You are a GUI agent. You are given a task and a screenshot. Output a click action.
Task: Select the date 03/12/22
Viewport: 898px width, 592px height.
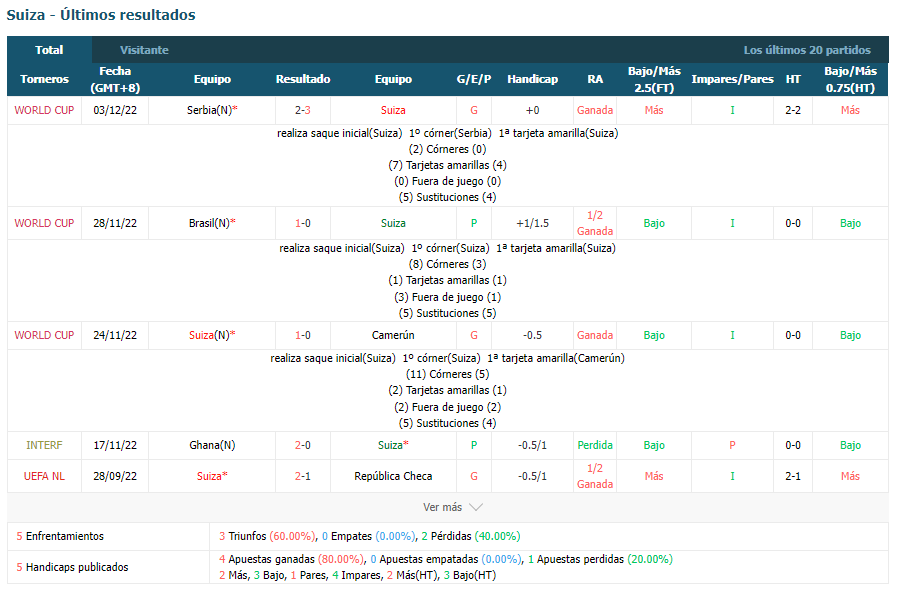115,110
